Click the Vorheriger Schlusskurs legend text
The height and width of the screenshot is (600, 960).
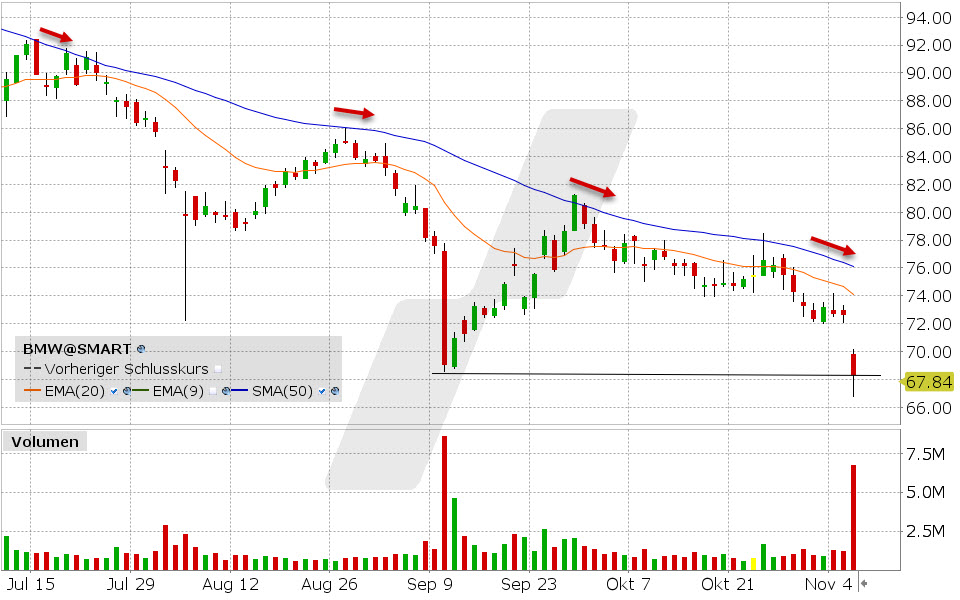(126, 369)
